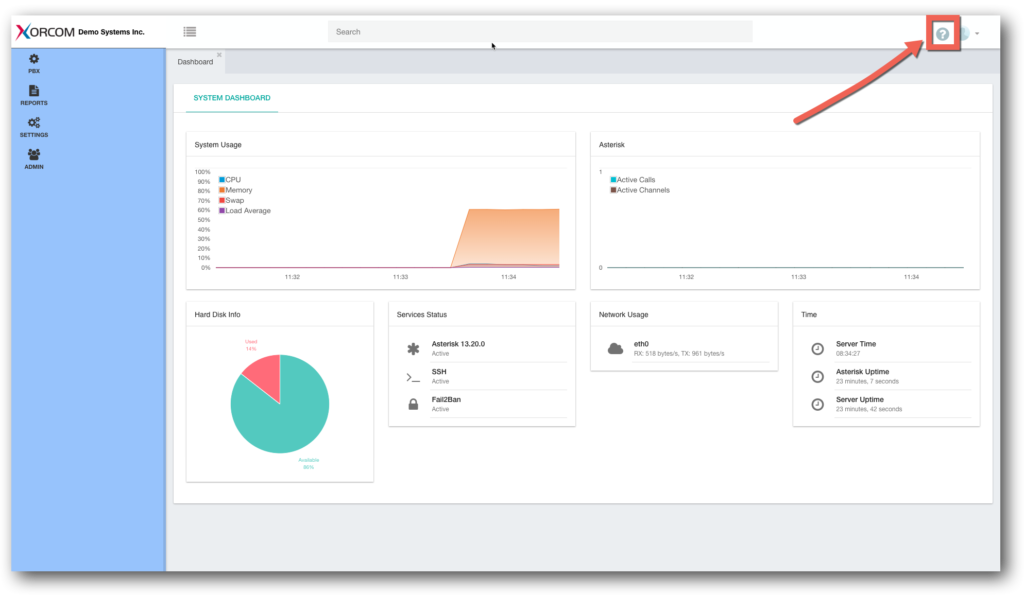This screenshot has height=595, width=1024.
Task: Click the SSH terminal prompt icon
Action: click(x=413, y=377)
